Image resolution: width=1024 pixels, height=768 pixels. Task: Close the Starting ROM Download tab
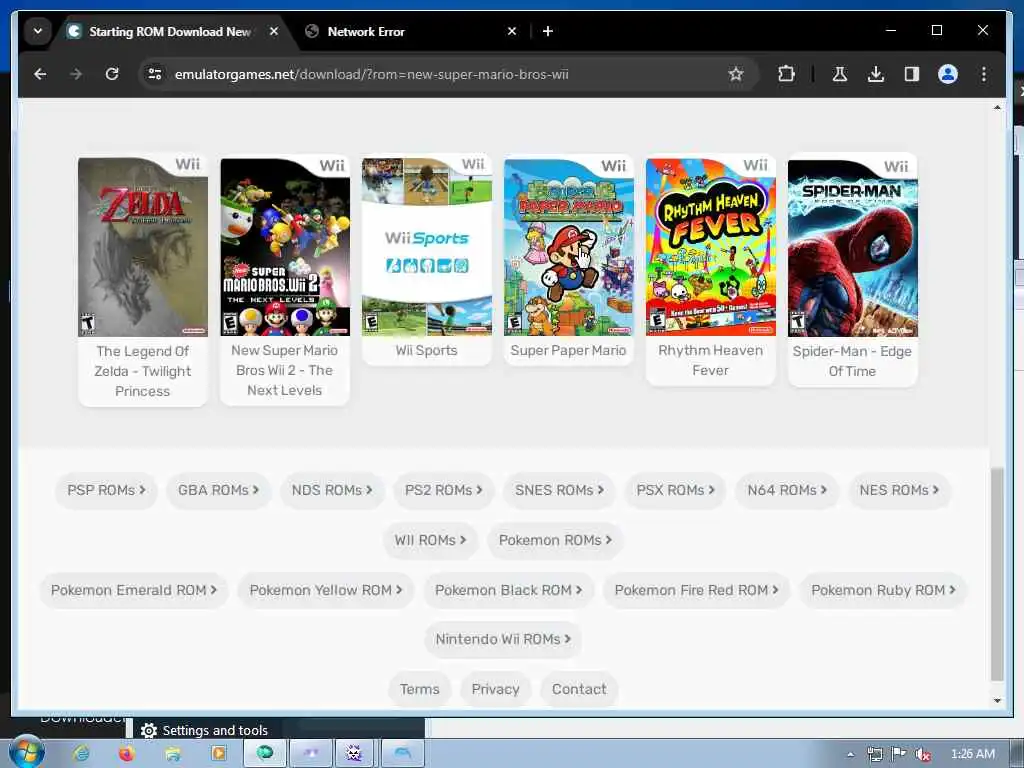tap(274, 31)
